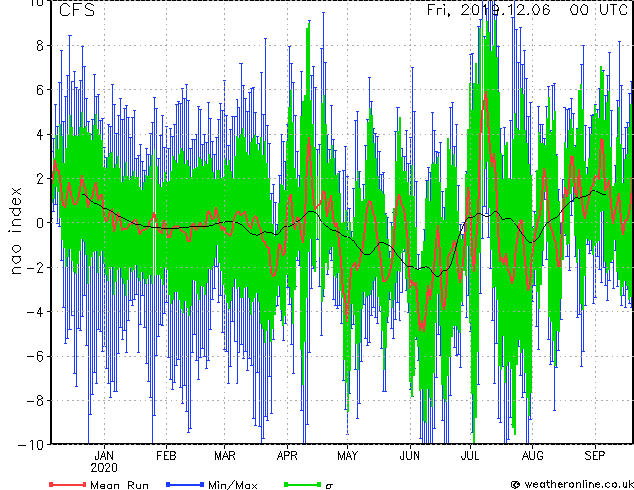Click the MAR month label
This screenshot has width=634, height=490.
(225, 456)
